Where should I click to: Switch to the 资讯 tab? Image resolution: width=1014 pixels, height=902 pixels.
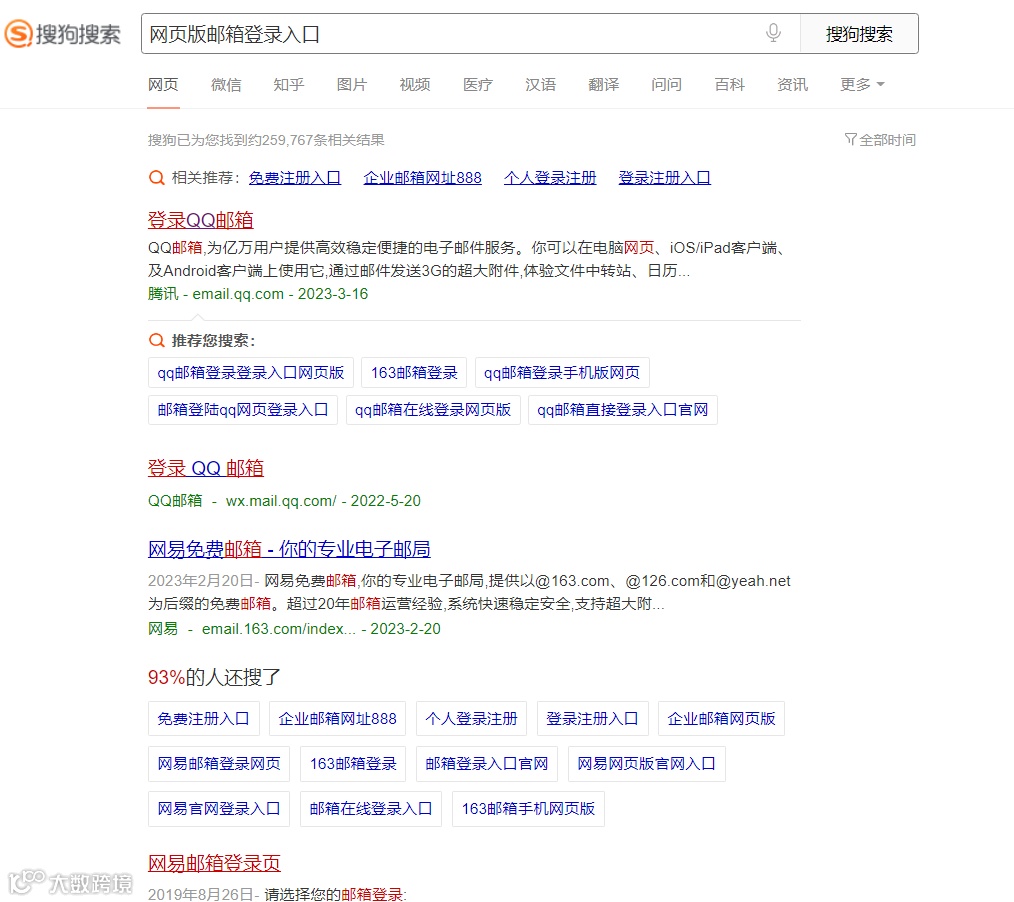click(793, 85)
